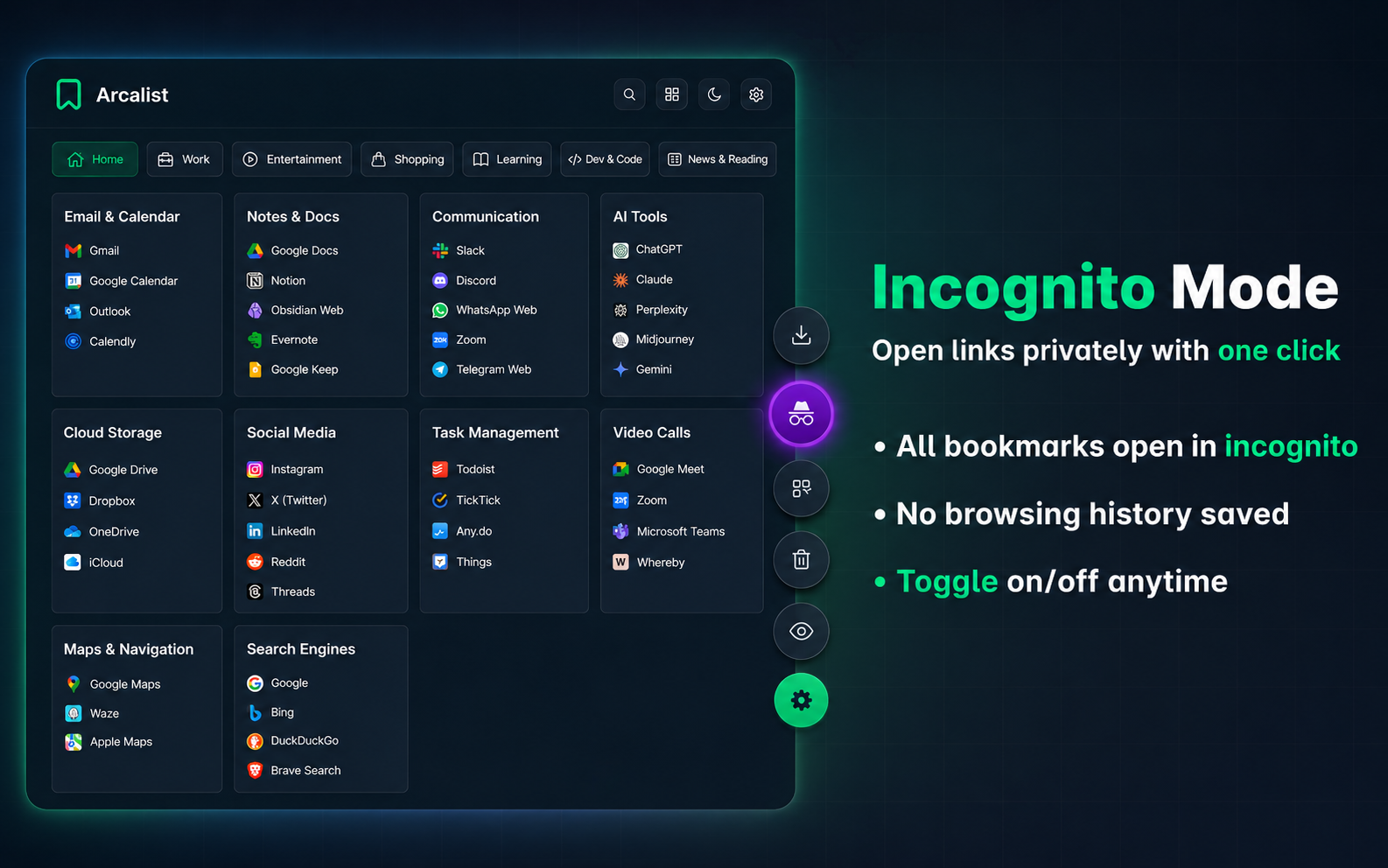Click the Gemini sparkle icon

(620, 369)
